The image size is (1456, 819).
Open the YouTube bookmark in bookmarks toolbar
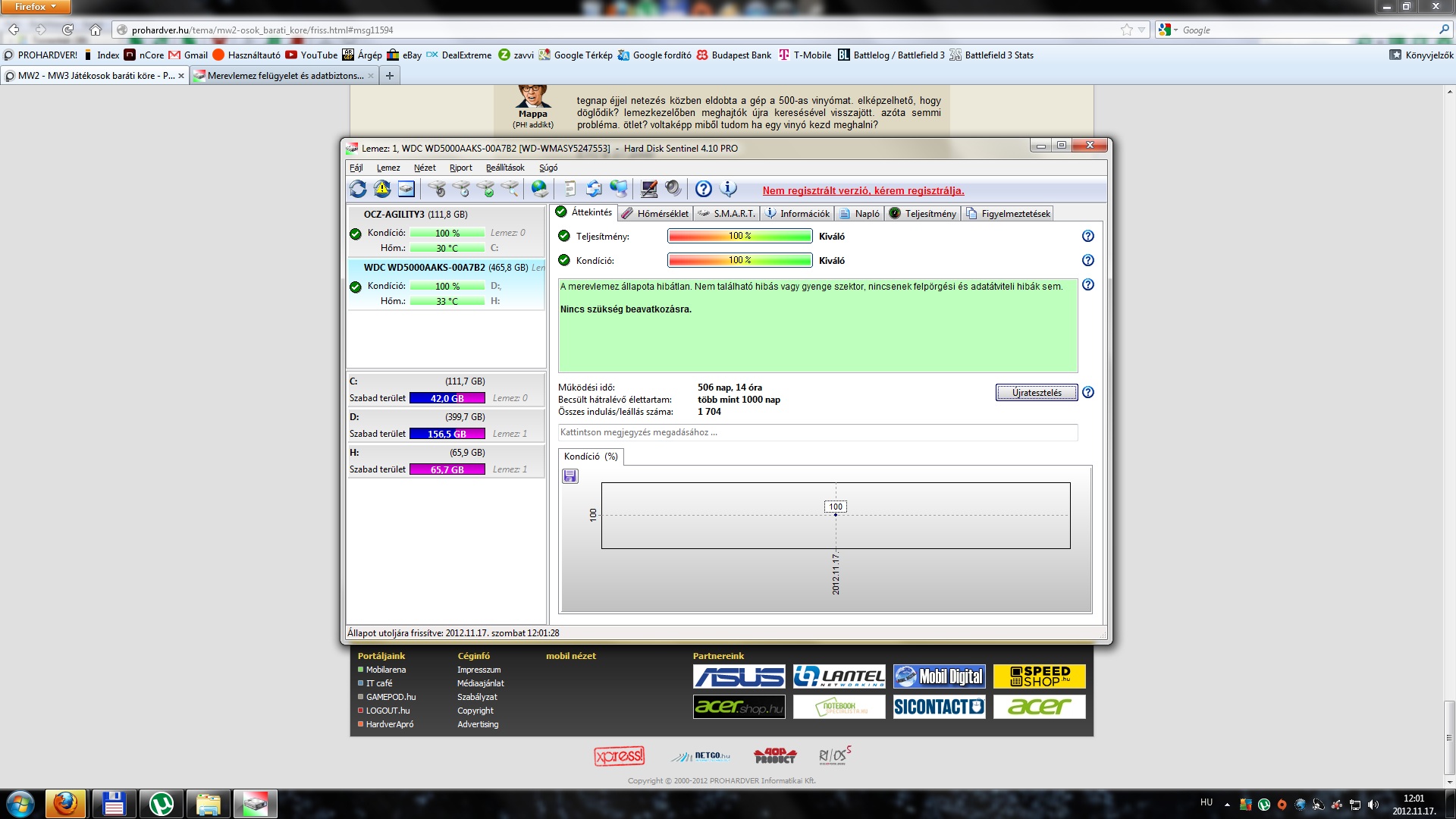(312, 55)
